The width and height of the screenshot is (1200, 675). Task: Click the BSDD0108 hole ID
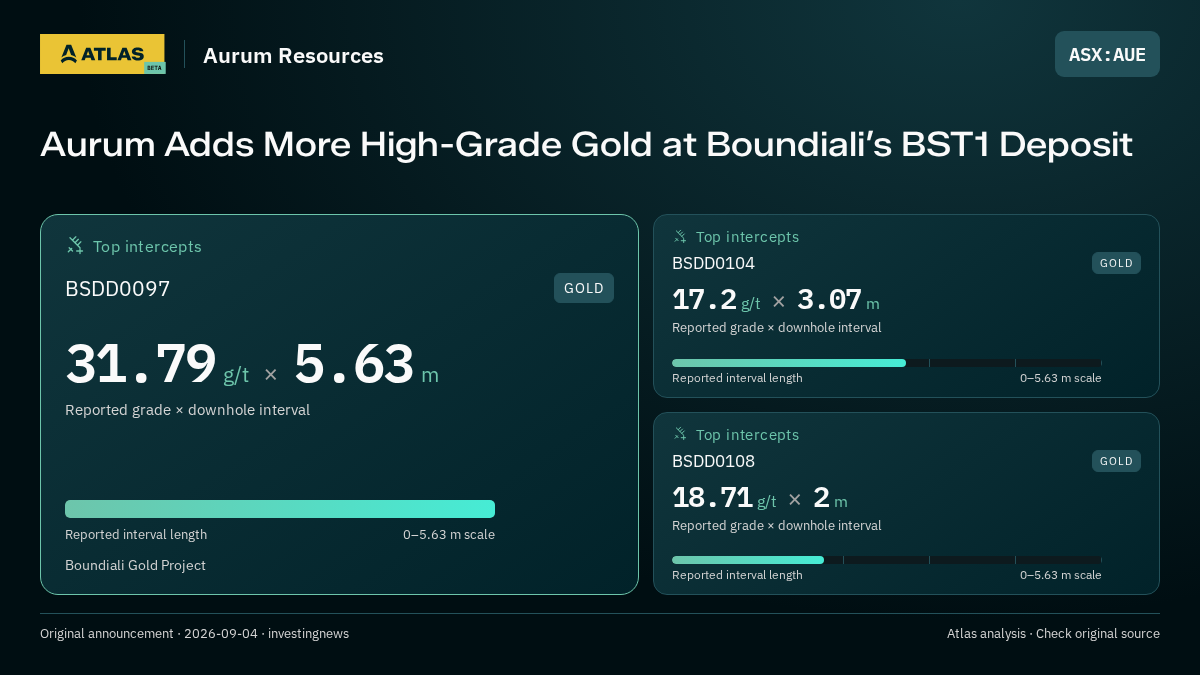(x=713, y=461)
